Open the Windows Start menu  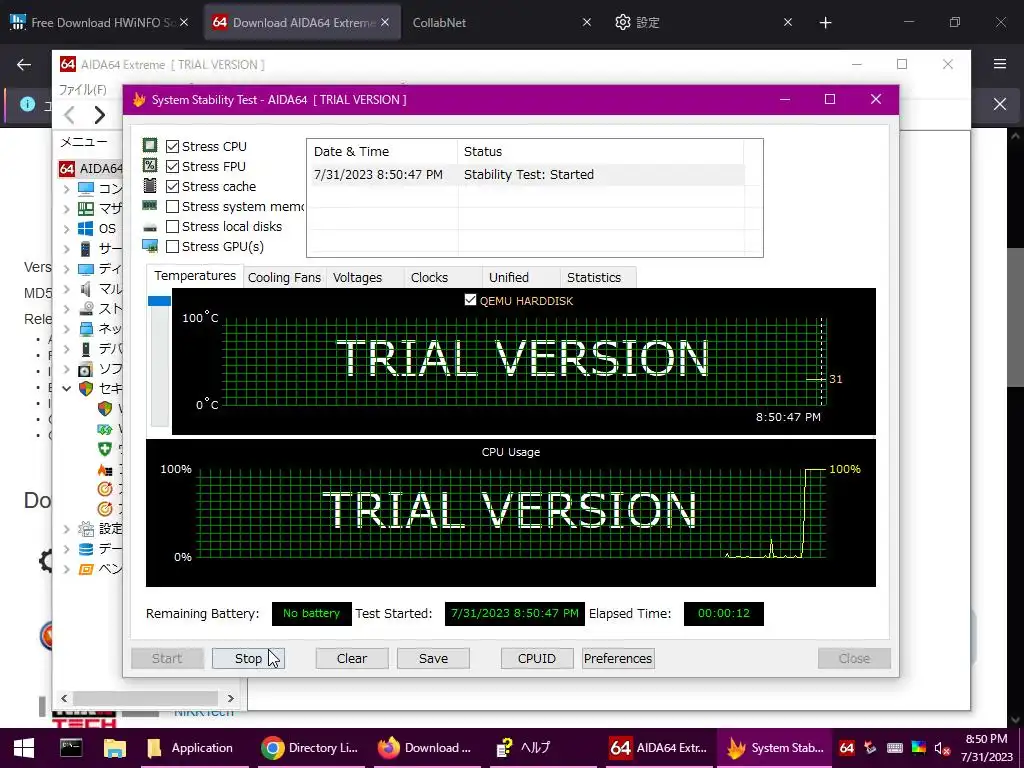(x=24, y=748)
